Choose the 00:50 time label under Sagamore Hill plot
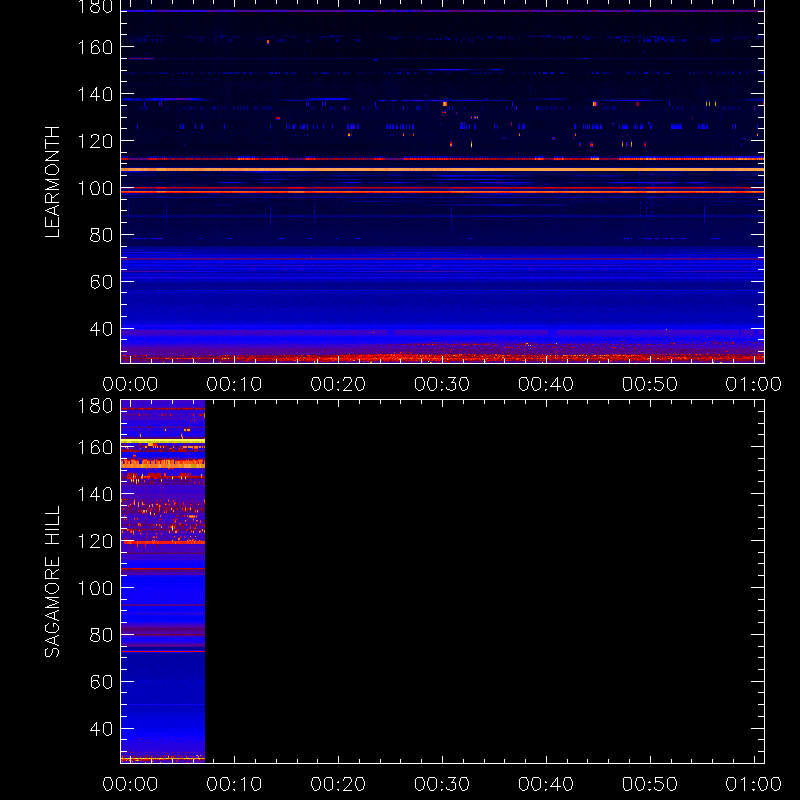The height and width of the screenshot is (800, 800). pos(650,784)
